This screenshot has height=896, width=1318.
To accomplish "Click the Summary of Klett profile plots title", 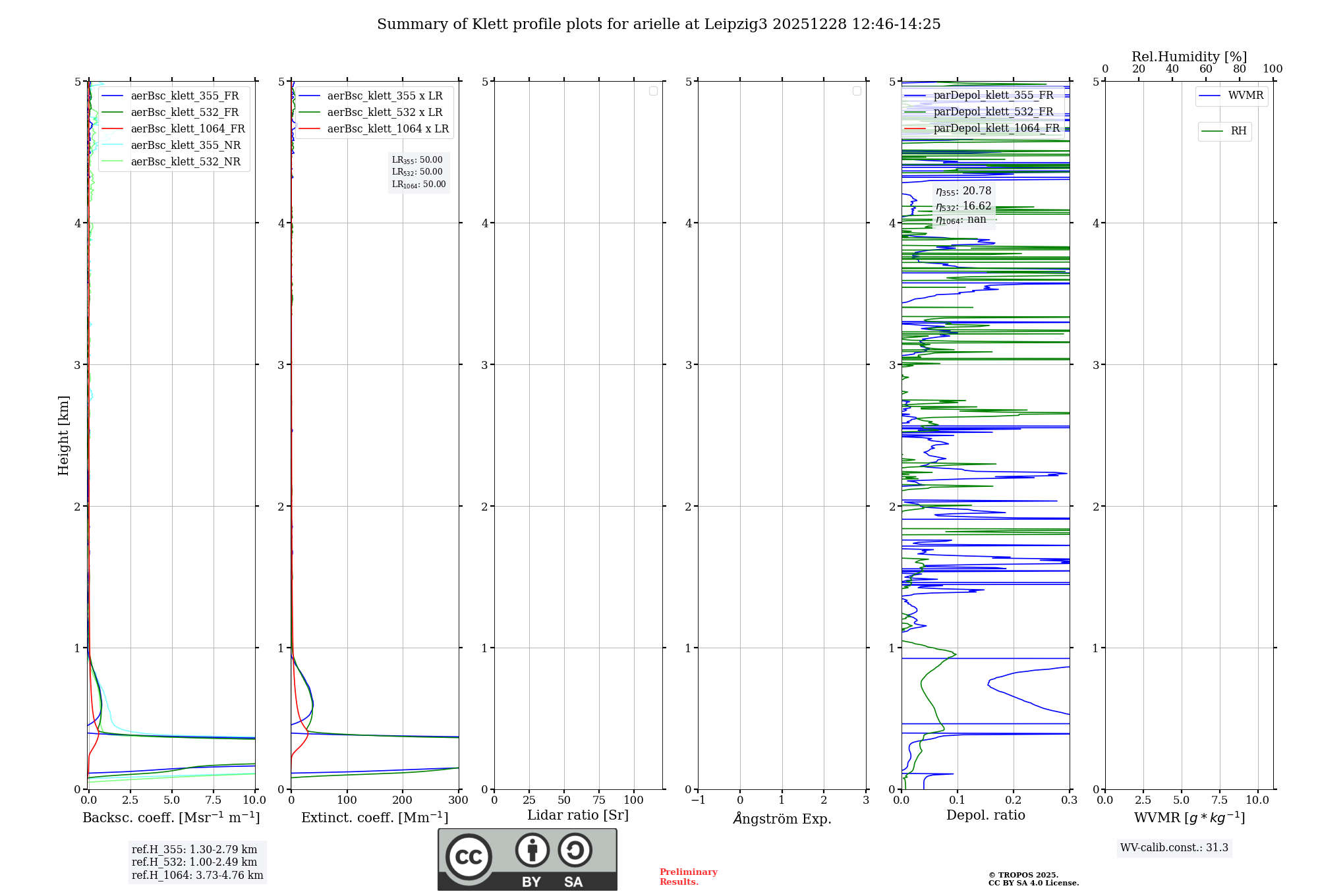I will point(658,24).
